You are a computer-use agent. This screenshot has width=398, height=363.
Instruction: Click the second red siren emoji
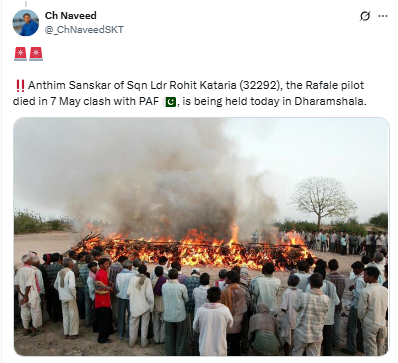pyautogui.click(x=36, y=54)
